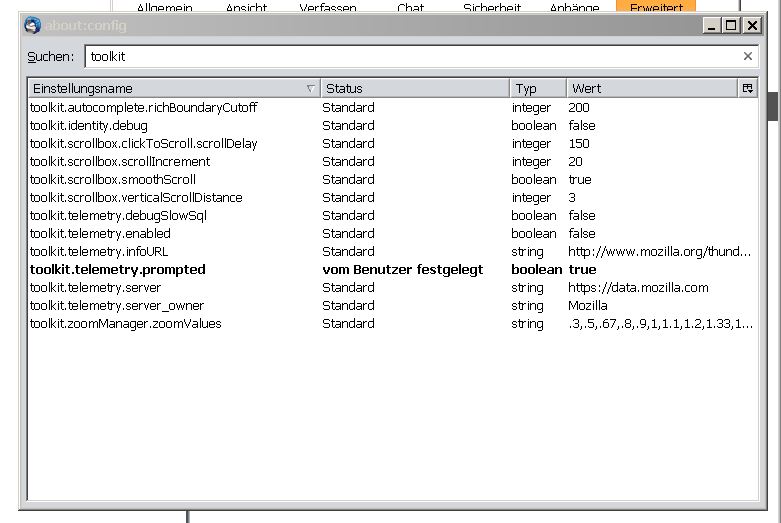
Task: Sort by the Status column header
Action: point(414,89)
